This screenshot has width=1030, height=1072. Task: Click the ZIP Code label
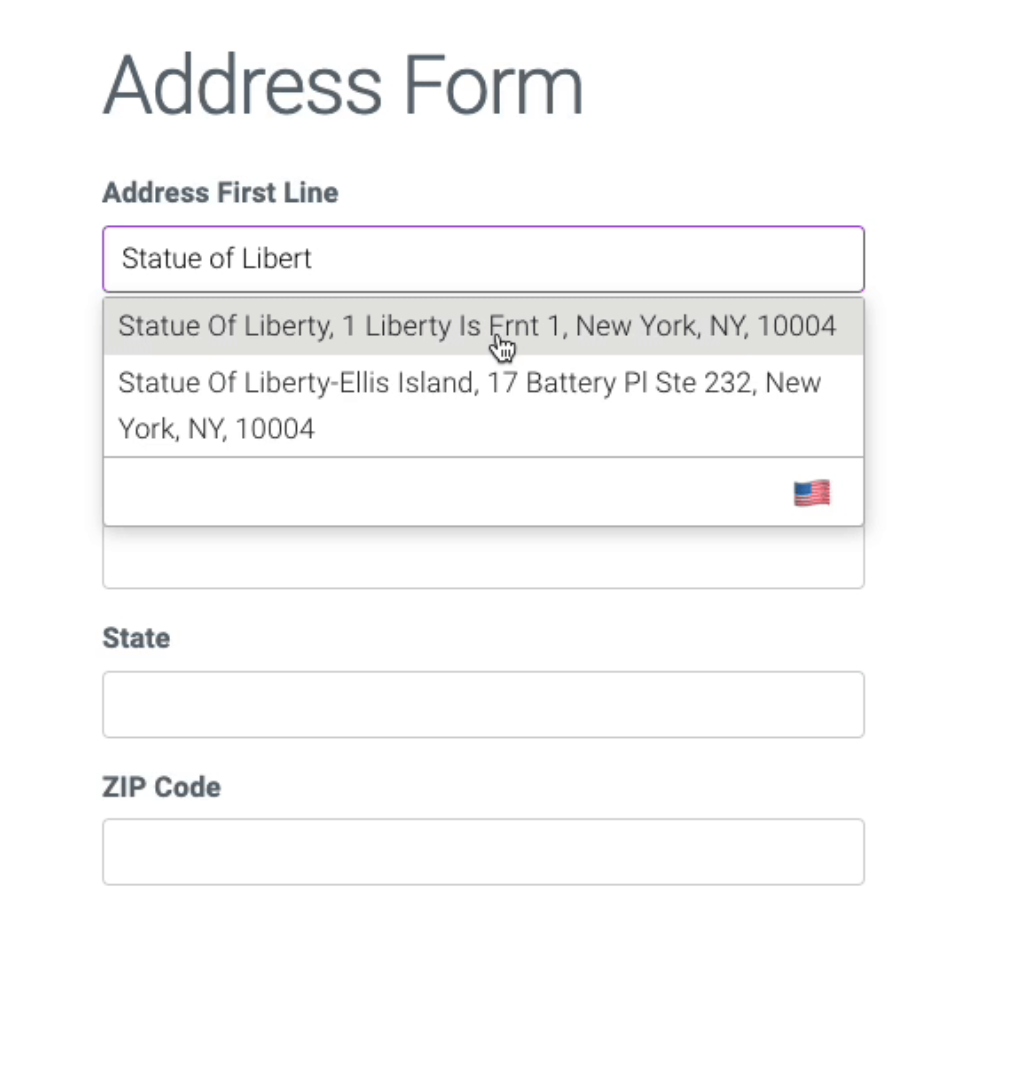(161, 787)
